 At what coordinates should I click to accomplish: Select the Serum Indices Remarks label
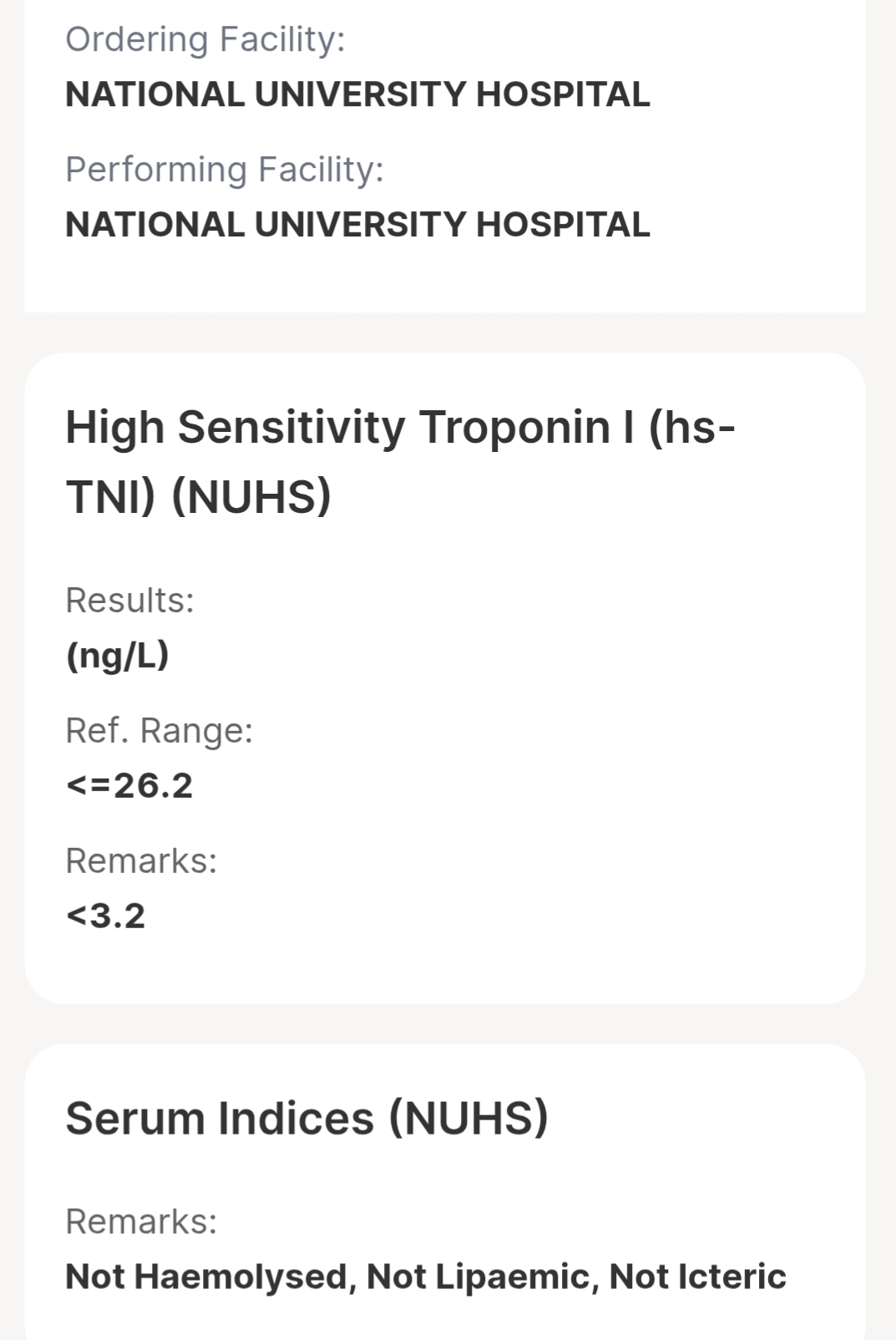point(141,1221)
